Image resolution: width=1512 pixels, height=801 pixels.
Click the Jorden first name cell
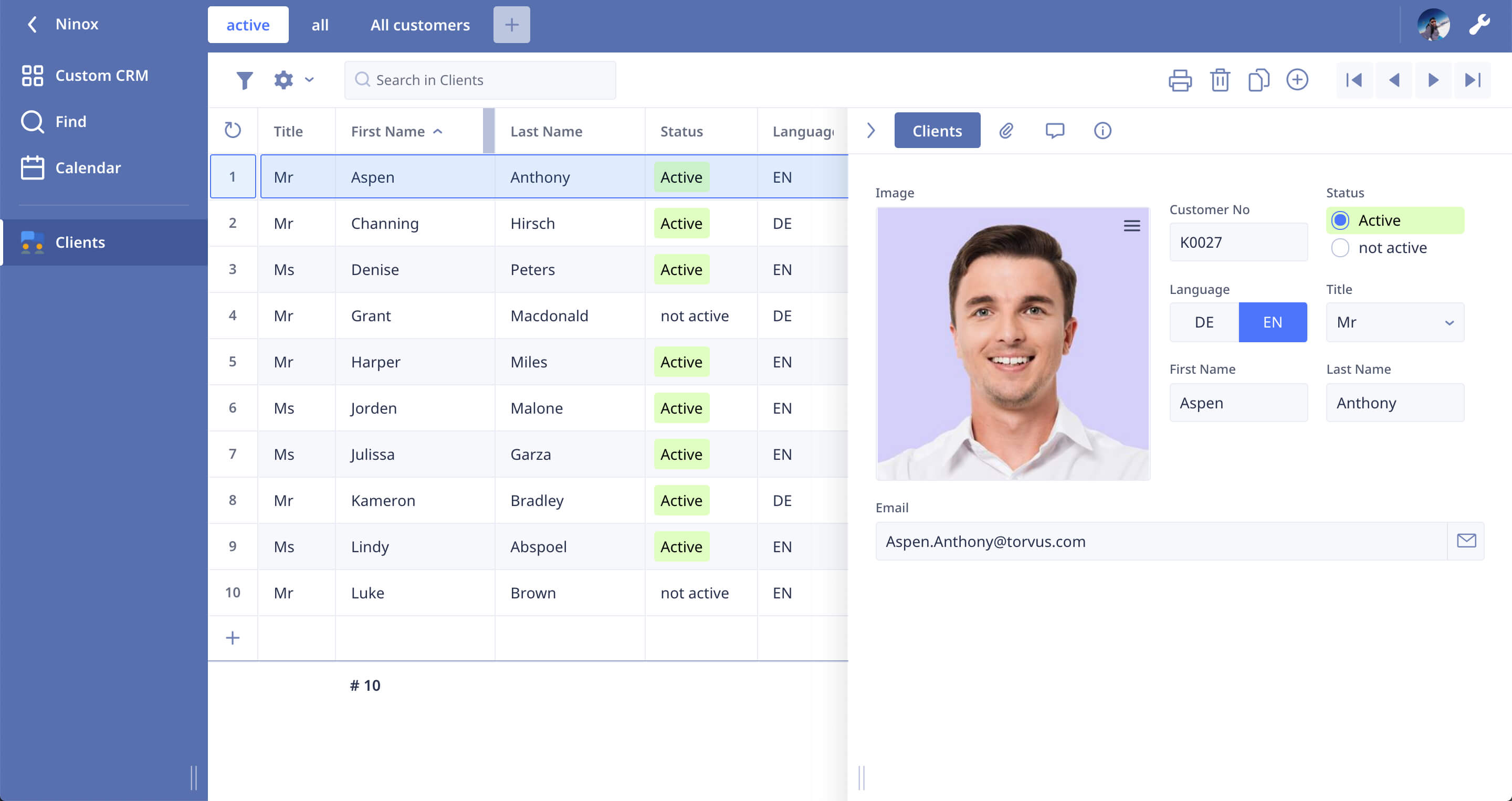pos(415,408)
